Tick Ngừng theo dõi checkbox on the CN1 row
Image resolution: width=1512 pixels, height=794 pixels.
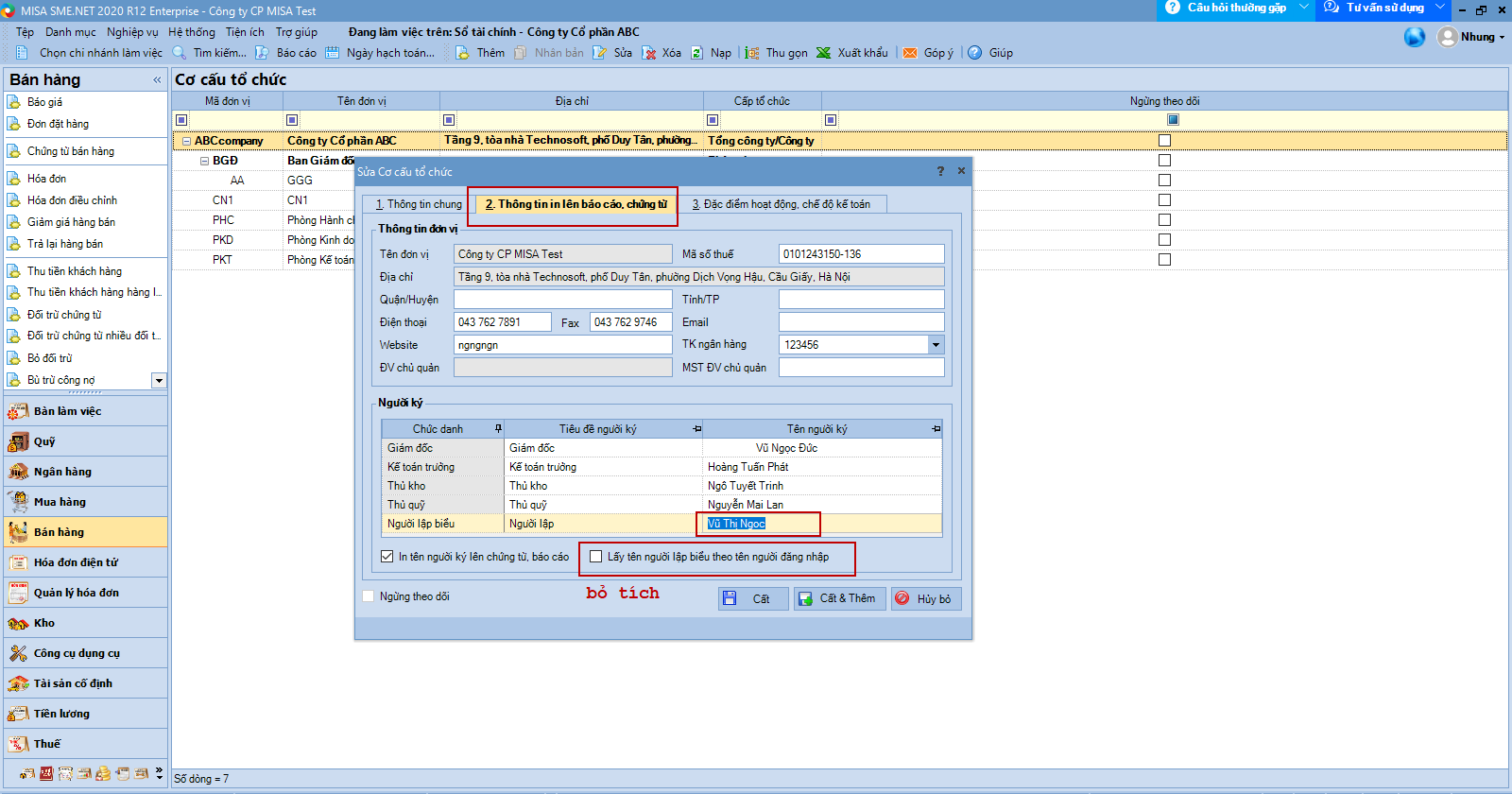click(x=1164, y=200)
